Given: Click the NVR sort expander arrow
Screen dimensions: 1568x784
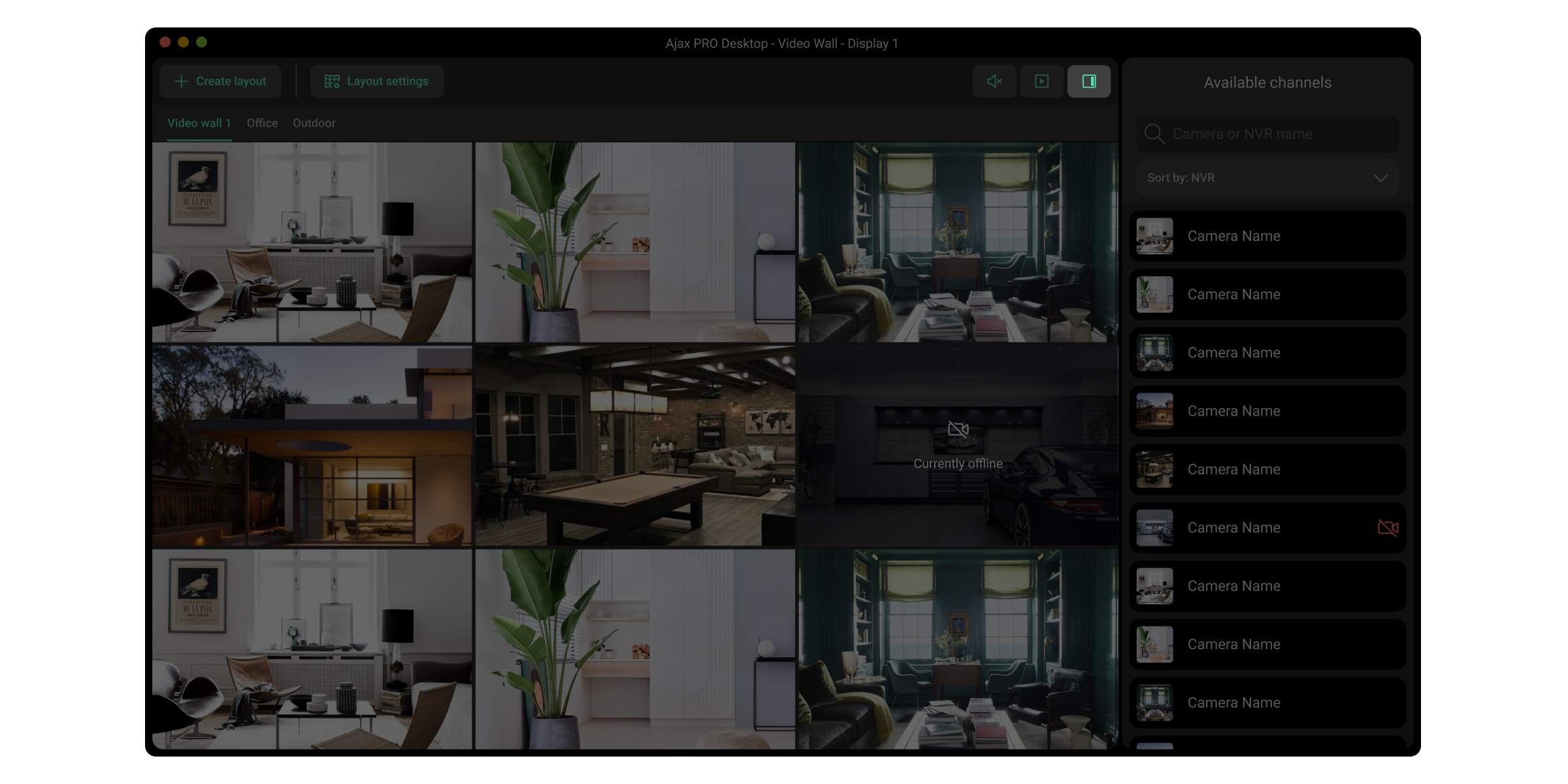Looking at the screenshot, I should point(1383,178).
